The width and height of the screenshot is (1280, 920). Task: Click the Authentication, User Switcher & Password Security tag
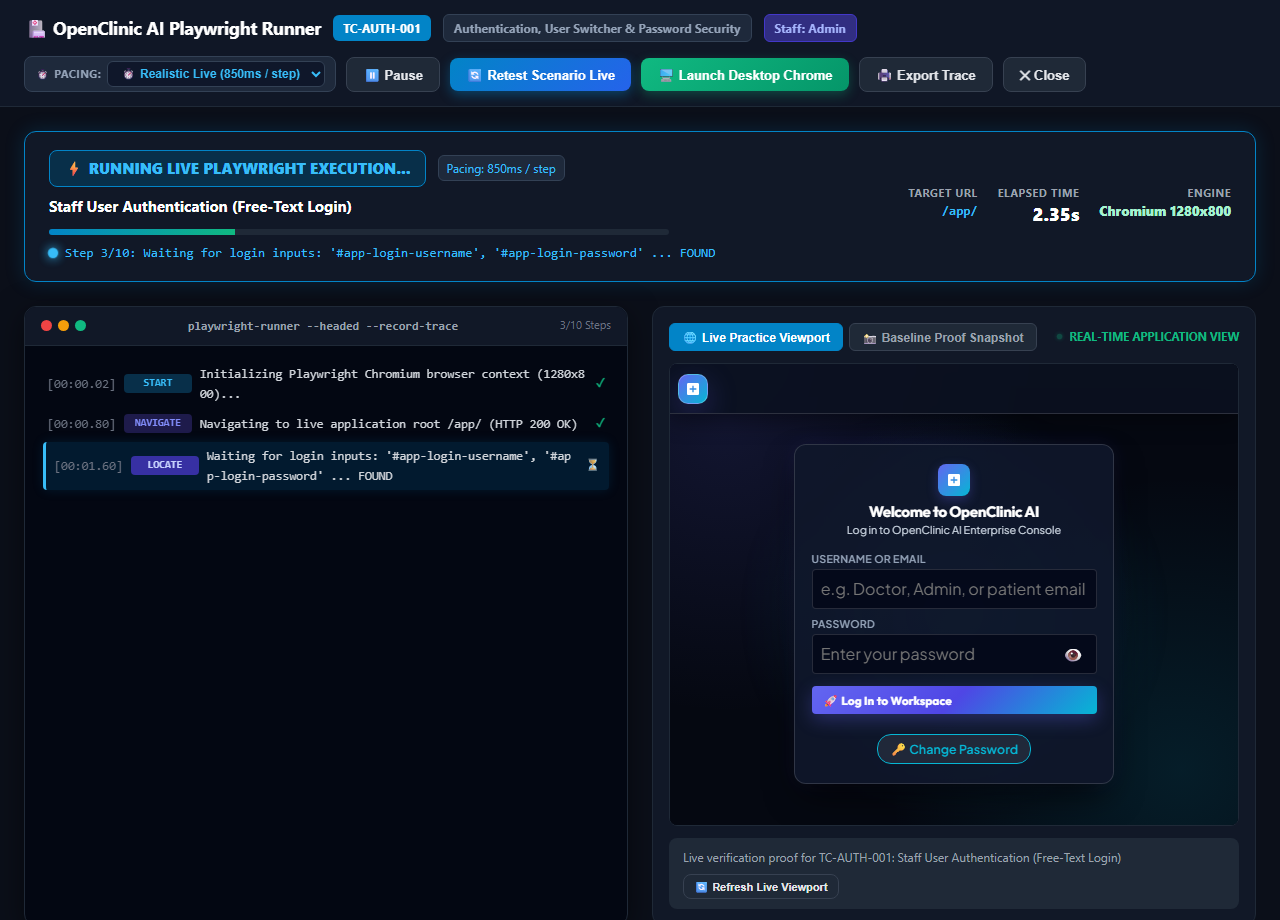pyautogui.click(x=597, y=28)
